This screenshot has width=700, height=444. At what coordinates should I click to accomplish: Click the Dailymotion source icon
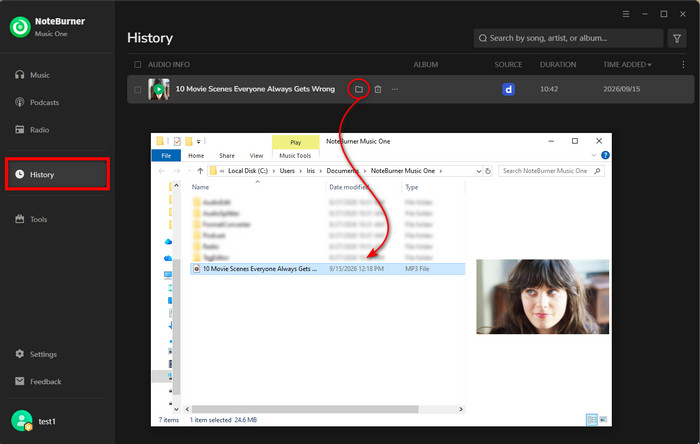click(508, 89)
